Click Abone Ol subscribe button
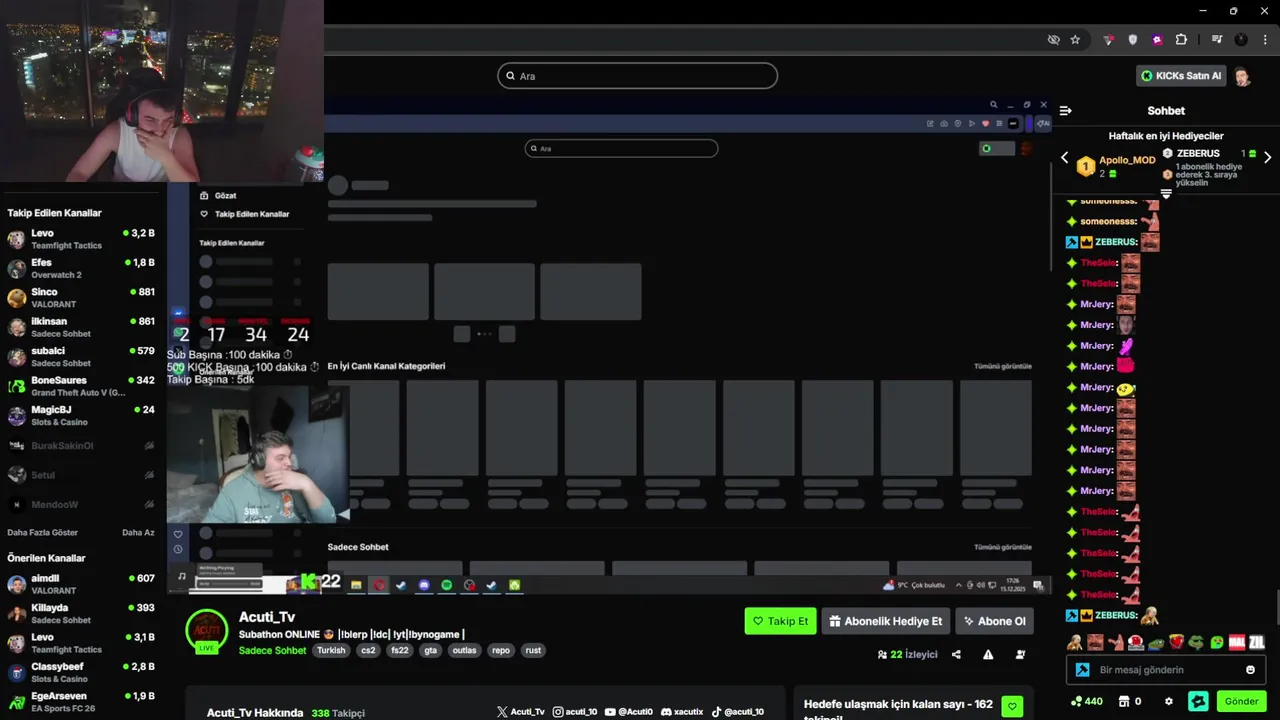Screen dimensions: 1280x720 click(x=994, y=621)
